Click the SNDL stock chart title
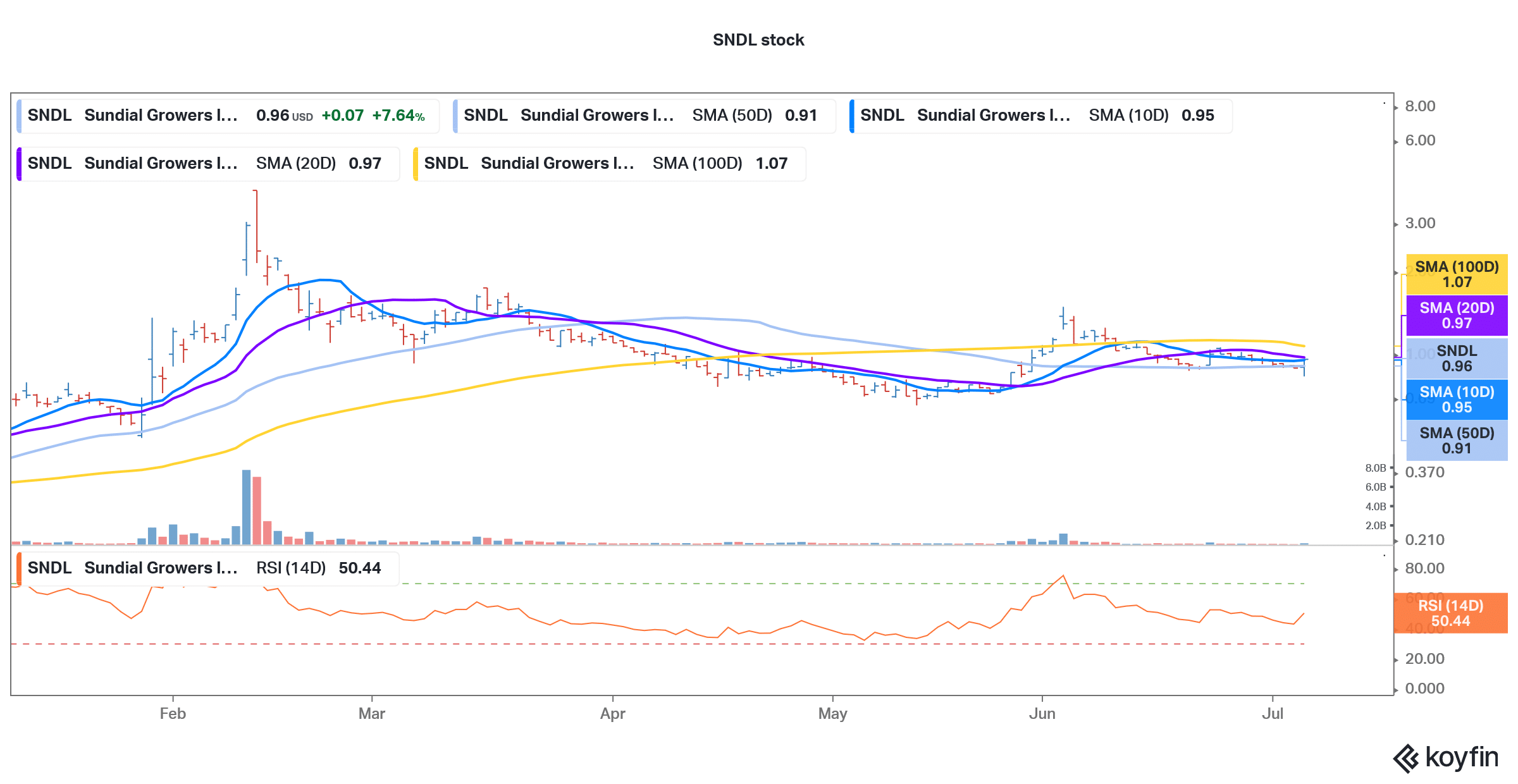Image resolution: width=1518 pixels, height=784 pixels. pyautogui.click(x=758, y=40)
